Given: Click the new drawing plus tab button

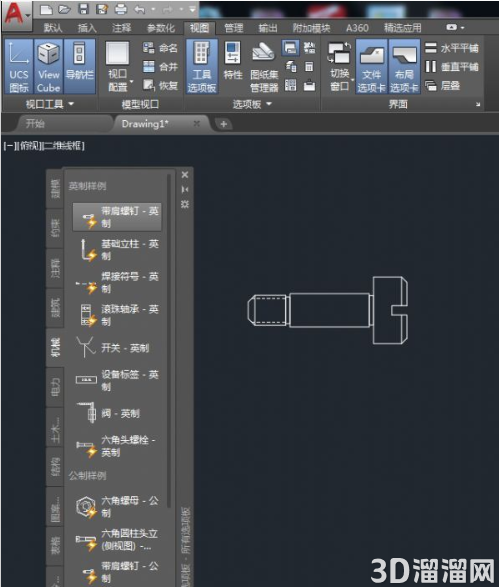Looking at the screenshot, I should click(x=223, y=124).
